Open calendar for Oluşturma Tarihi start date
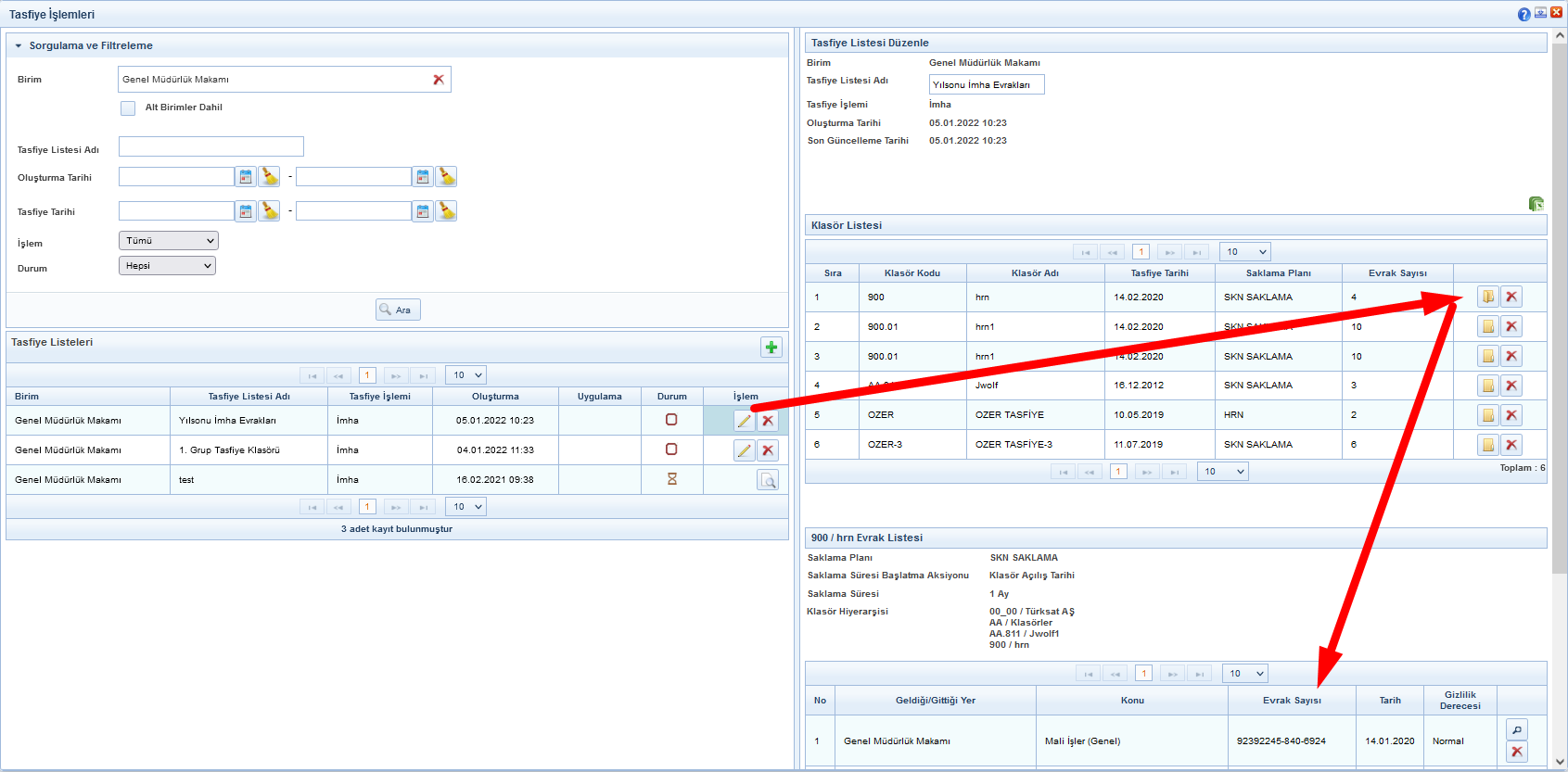Image resolution: width=1568 pixels, height=772 pixels. click(246, 177)
